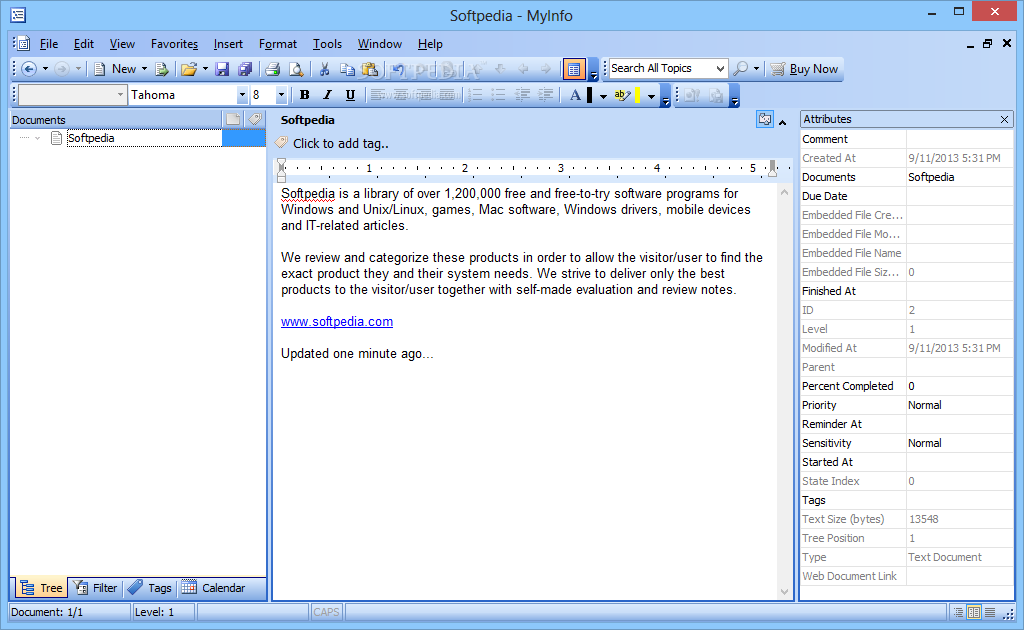Click the document menu icon left of File
The image size is (1024, 630).
(23, 44)
